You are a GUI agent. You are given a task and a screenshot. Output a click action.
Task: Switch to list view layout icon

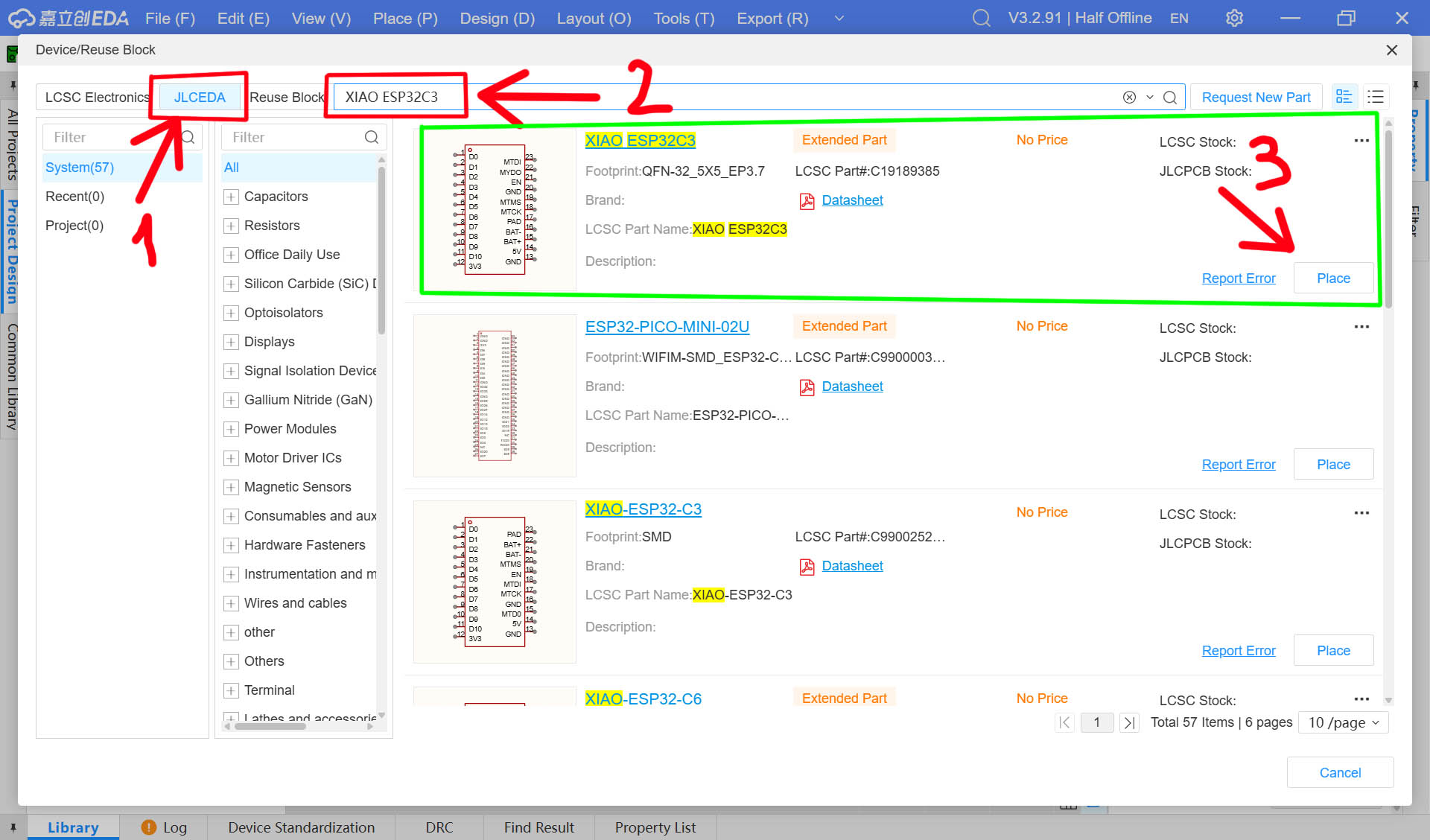pos(1376,97)
